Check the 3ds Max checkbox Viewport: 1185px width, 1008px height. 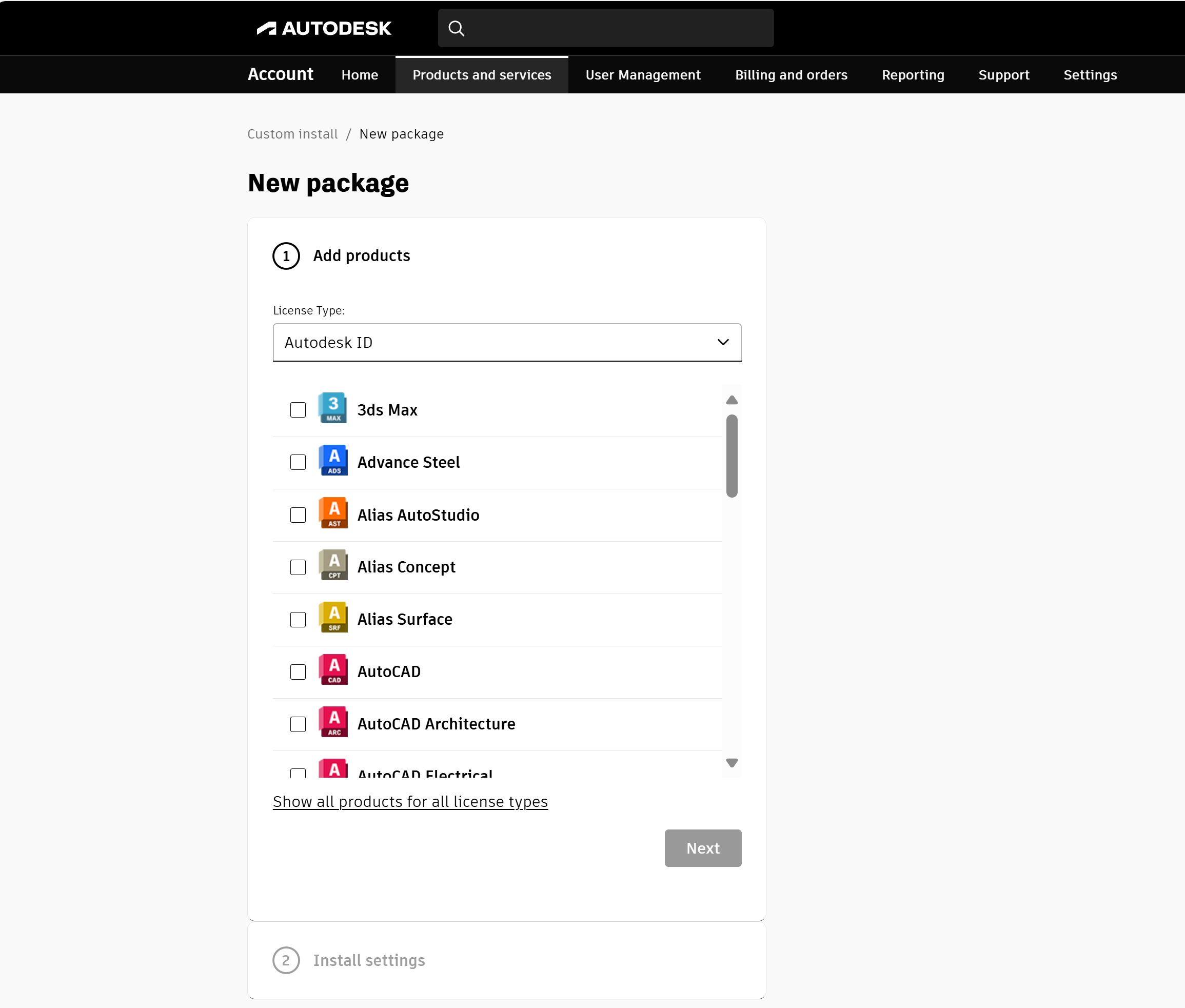click(x=298, y=409)
